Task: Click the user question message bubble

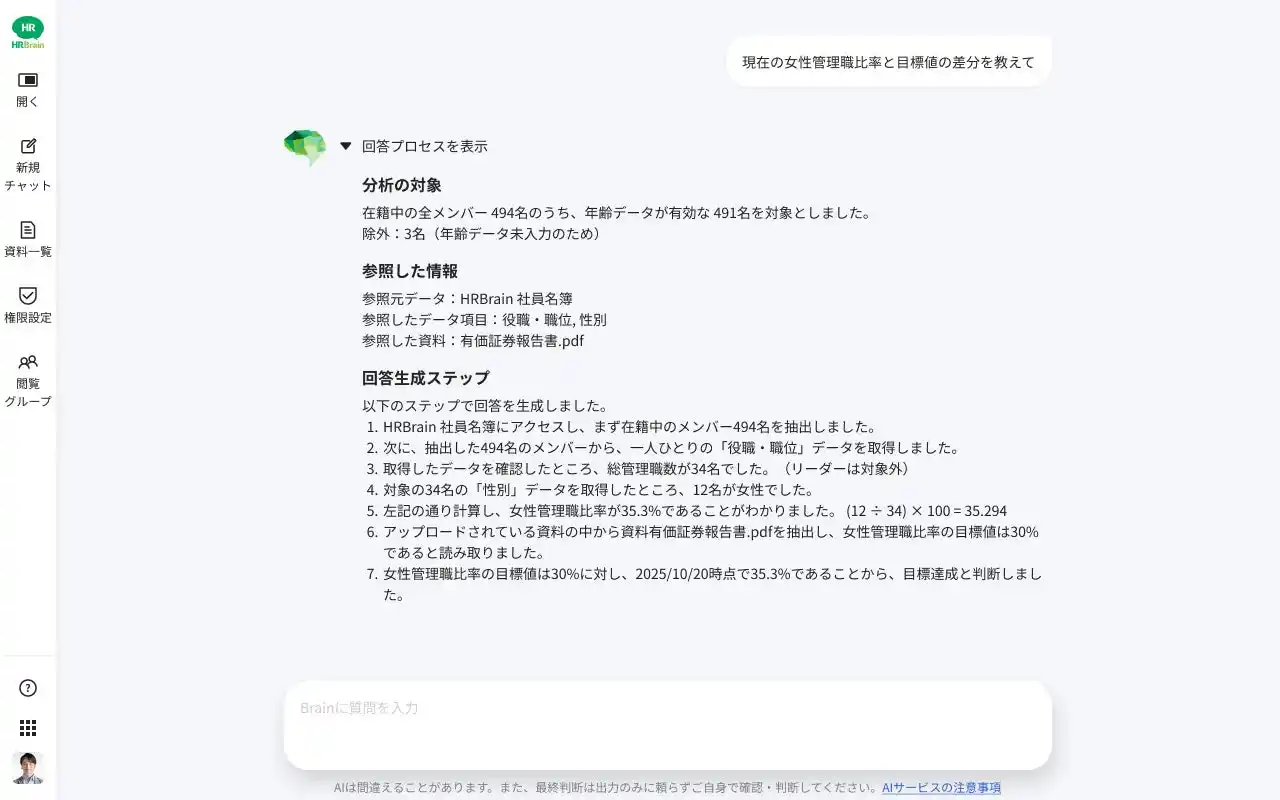Action: coord(889,62)
